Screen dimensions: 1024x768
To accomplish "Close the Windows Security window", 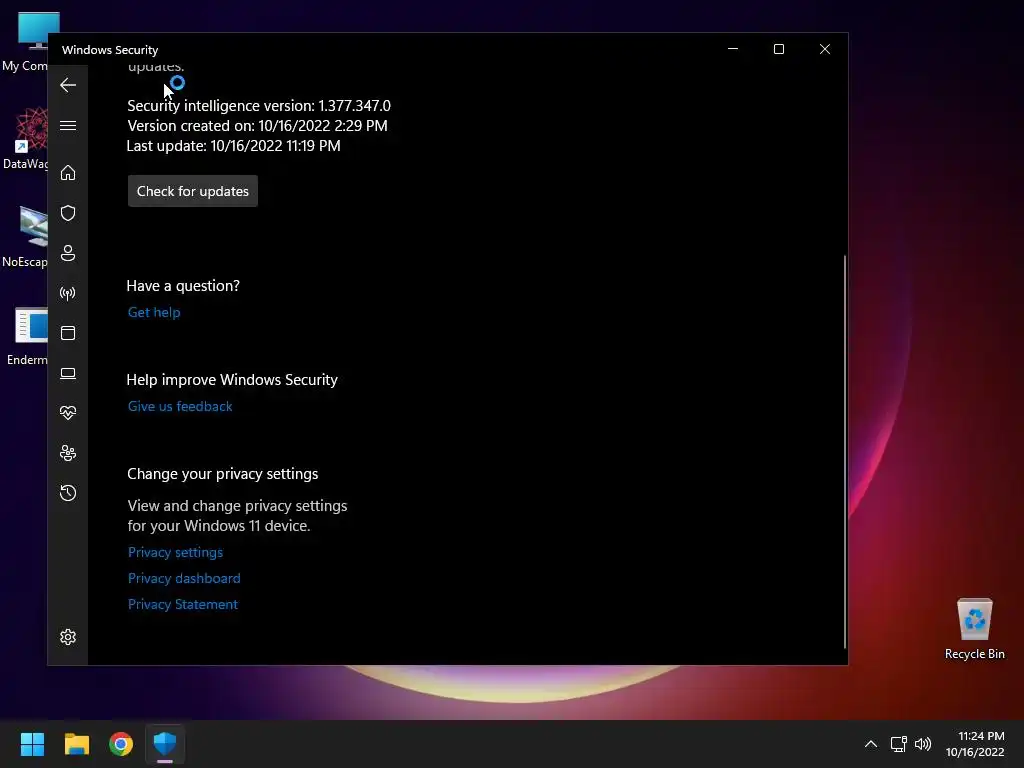I will click(825, 49).
